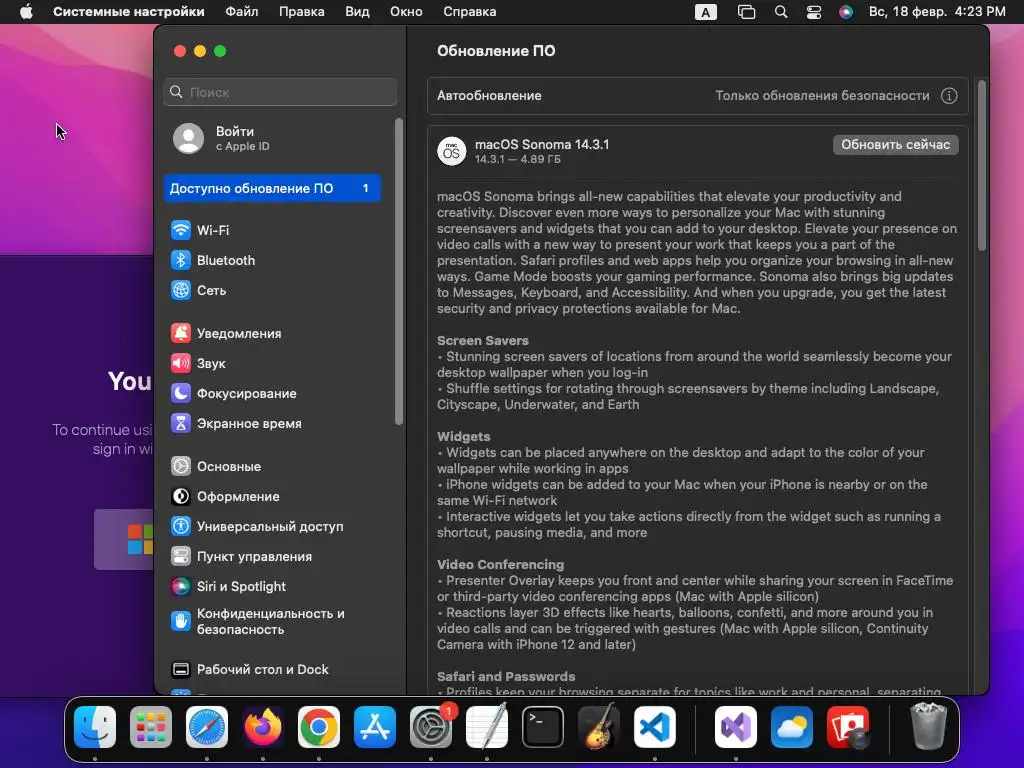
Task: Open Trash in the Dock
Action: (x=928, y=727)
